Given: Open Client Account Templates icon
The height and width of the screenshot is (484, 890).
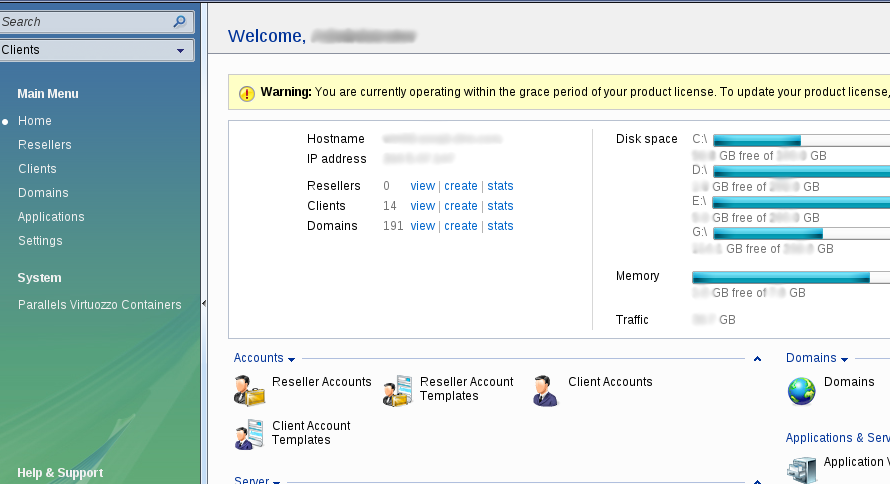Looking at the screenshot, I should point(249,435).
